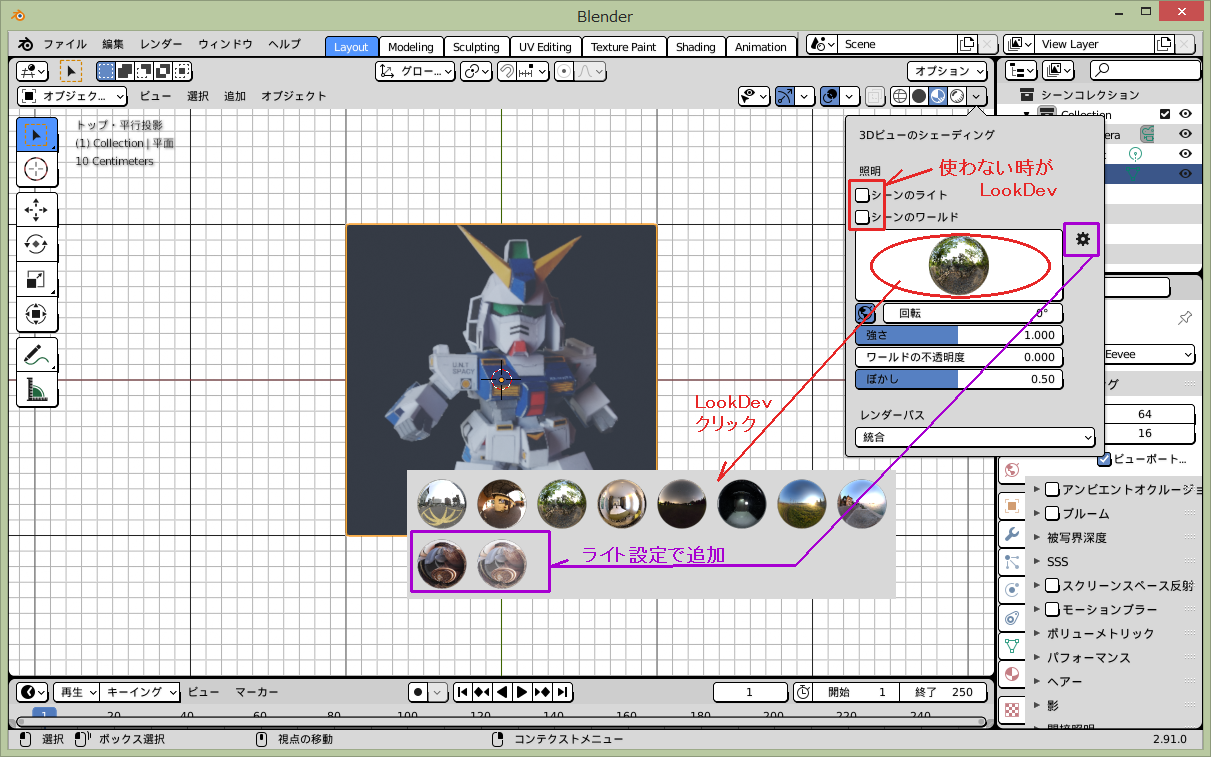Click the Blender logo menu

point(25,45)
